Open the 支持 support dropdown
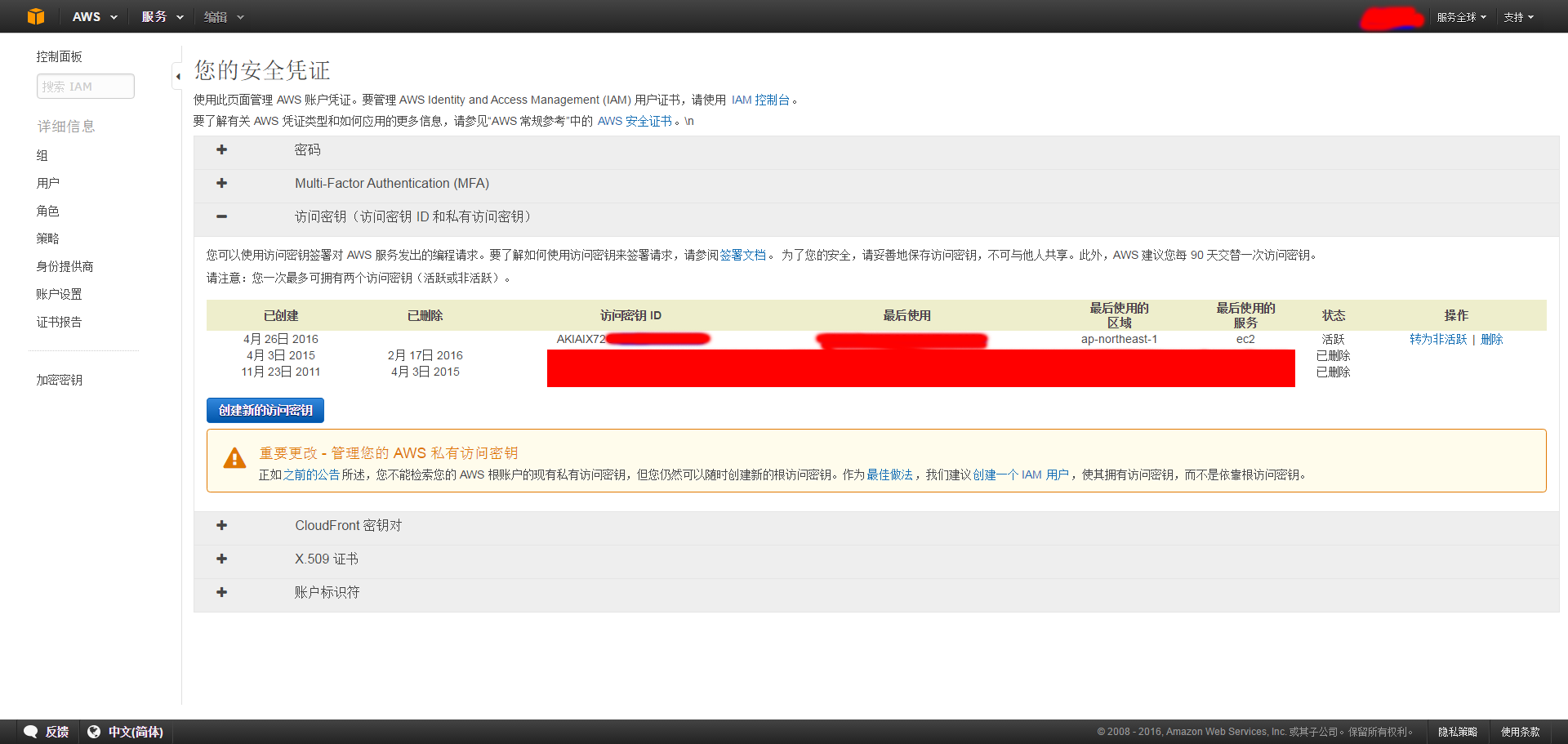 tap(1519, 17)
